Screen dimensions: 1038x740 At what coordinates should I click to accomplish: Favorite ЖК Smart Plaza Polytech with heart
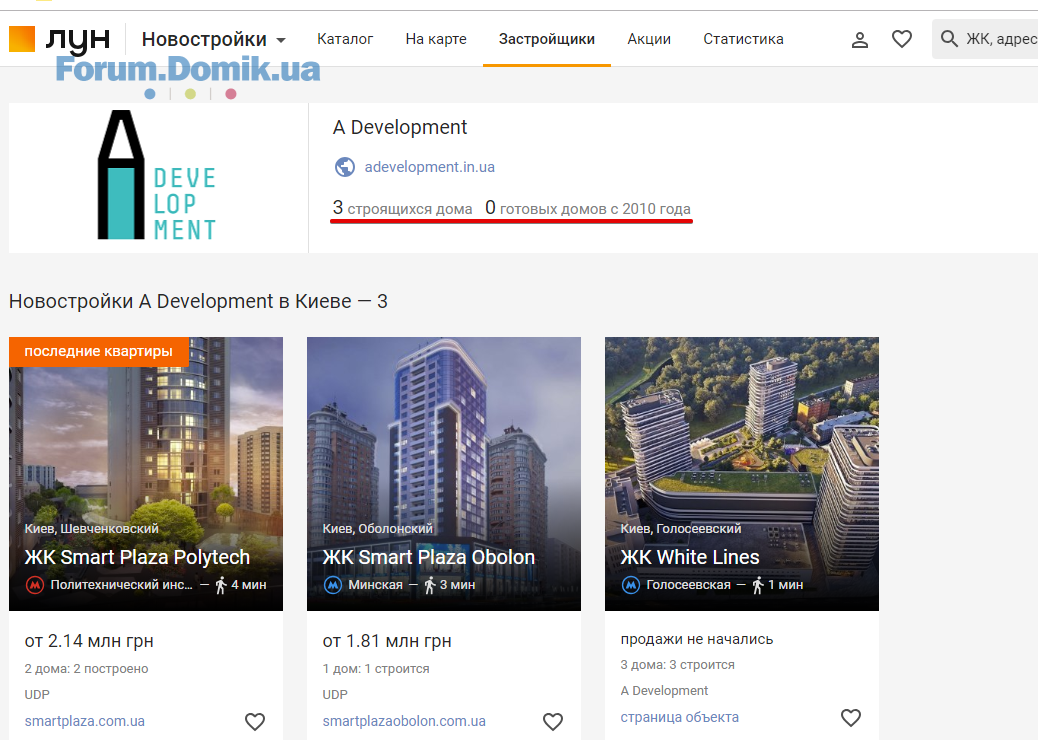[x=255, y=721]
